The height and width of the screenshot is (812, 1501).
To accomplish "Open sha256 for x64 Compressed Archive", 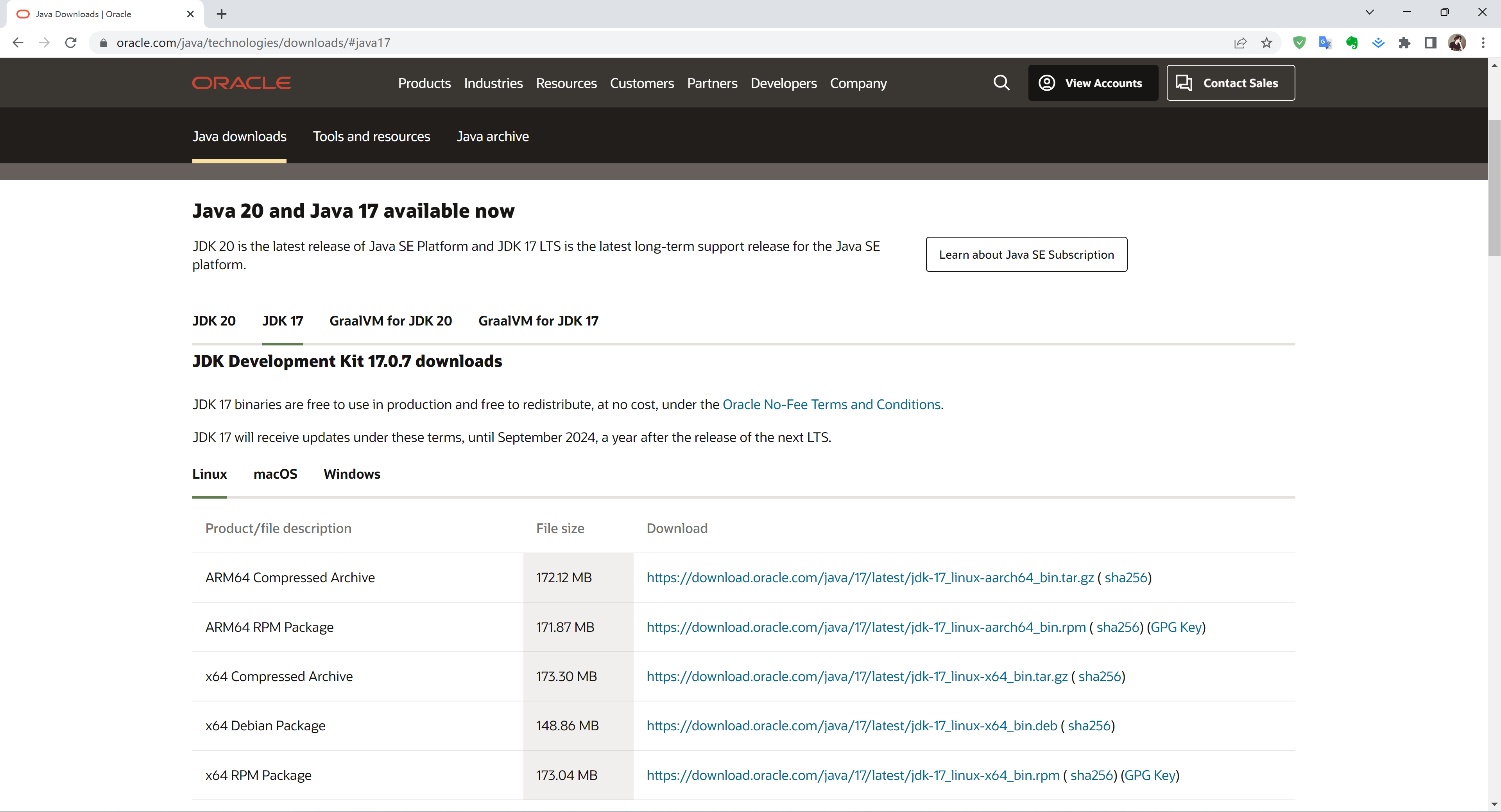I will click(1100, 676).
